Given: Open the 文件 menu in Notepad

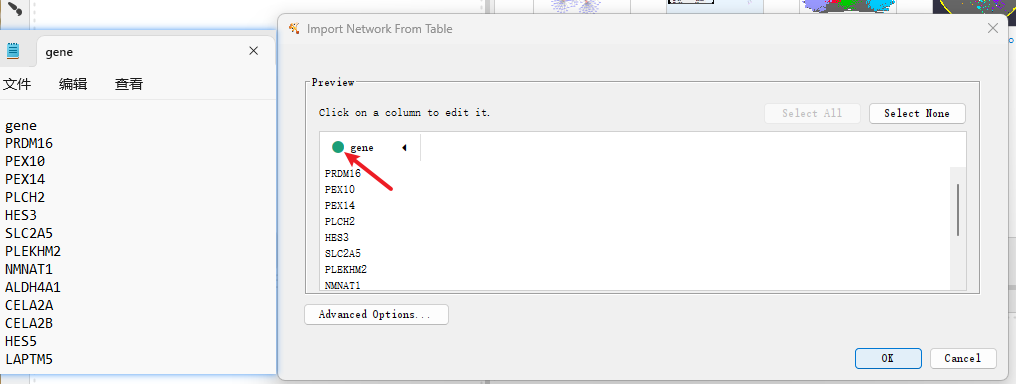Looking at the screenshot, I should [x=17, y=84].
